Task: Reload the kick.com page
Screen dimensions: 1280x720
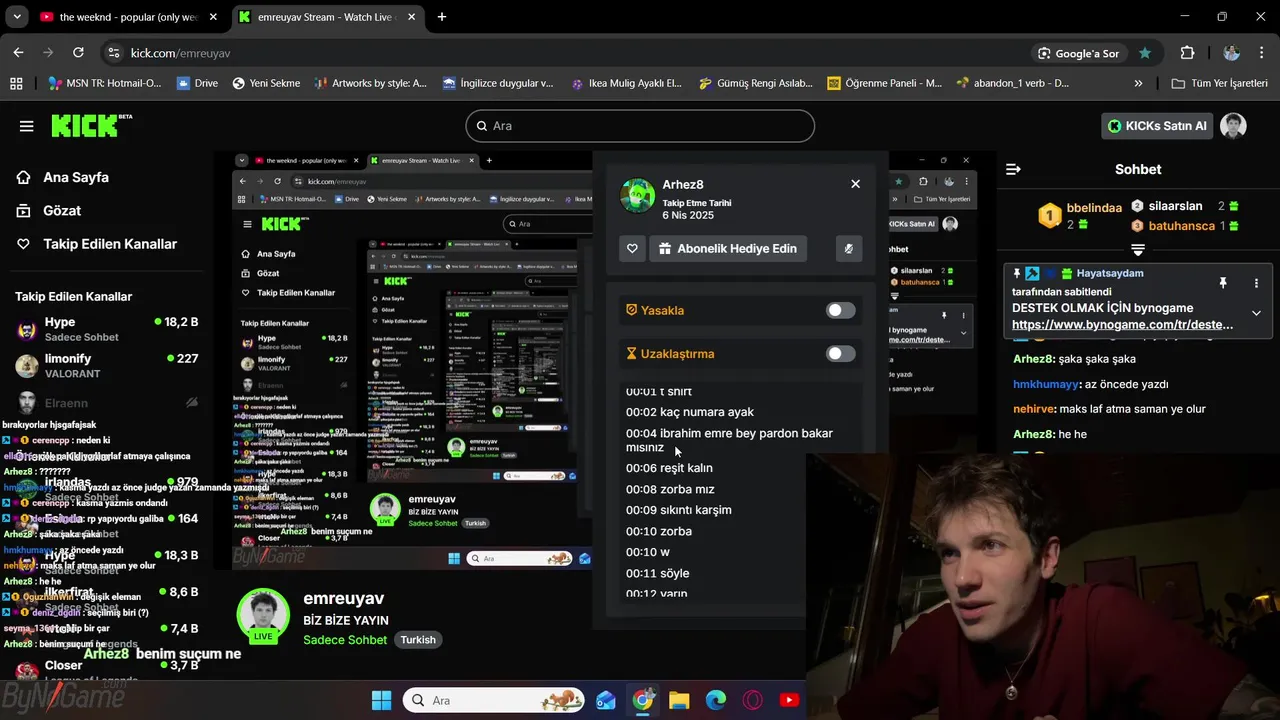Action: pyautogui.click(x=78, y=53)
